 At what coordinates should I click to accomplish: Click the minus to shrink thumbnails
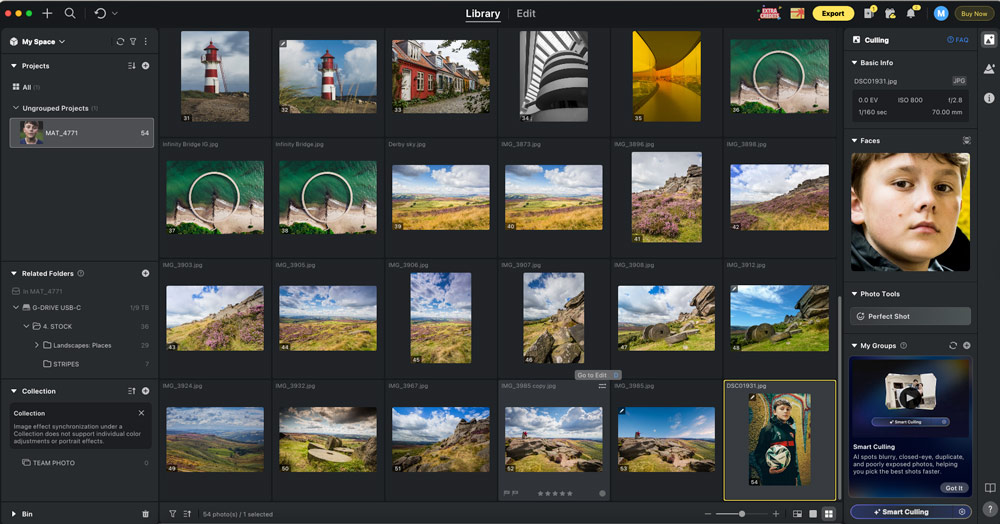[x=707, y=513]
